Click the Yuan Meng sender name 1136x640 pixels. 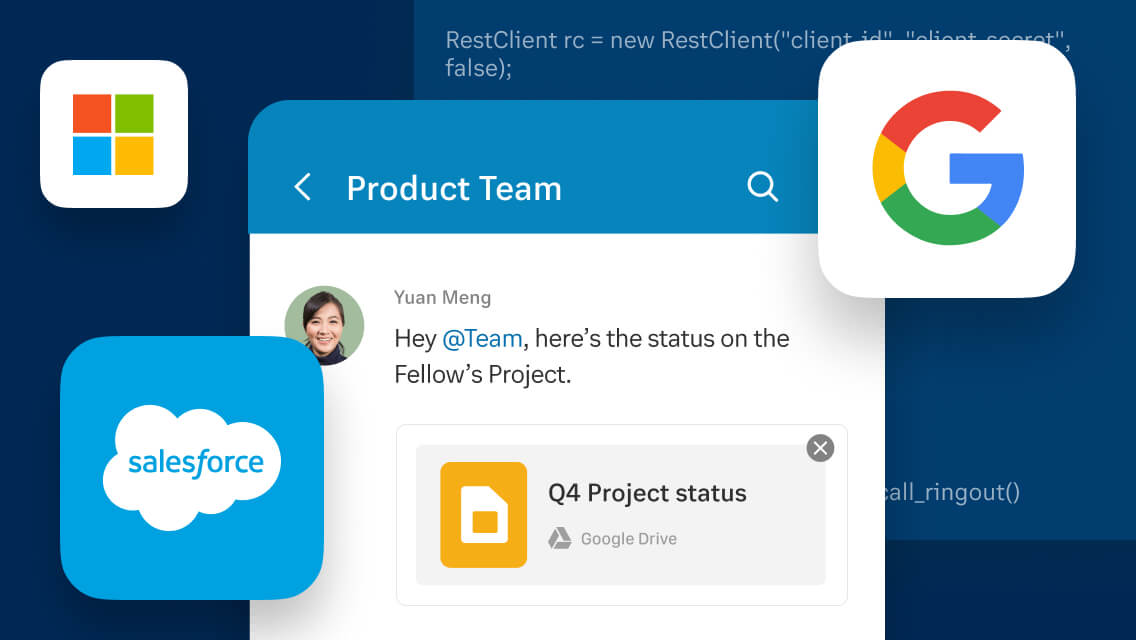click(x=442, y=298)
